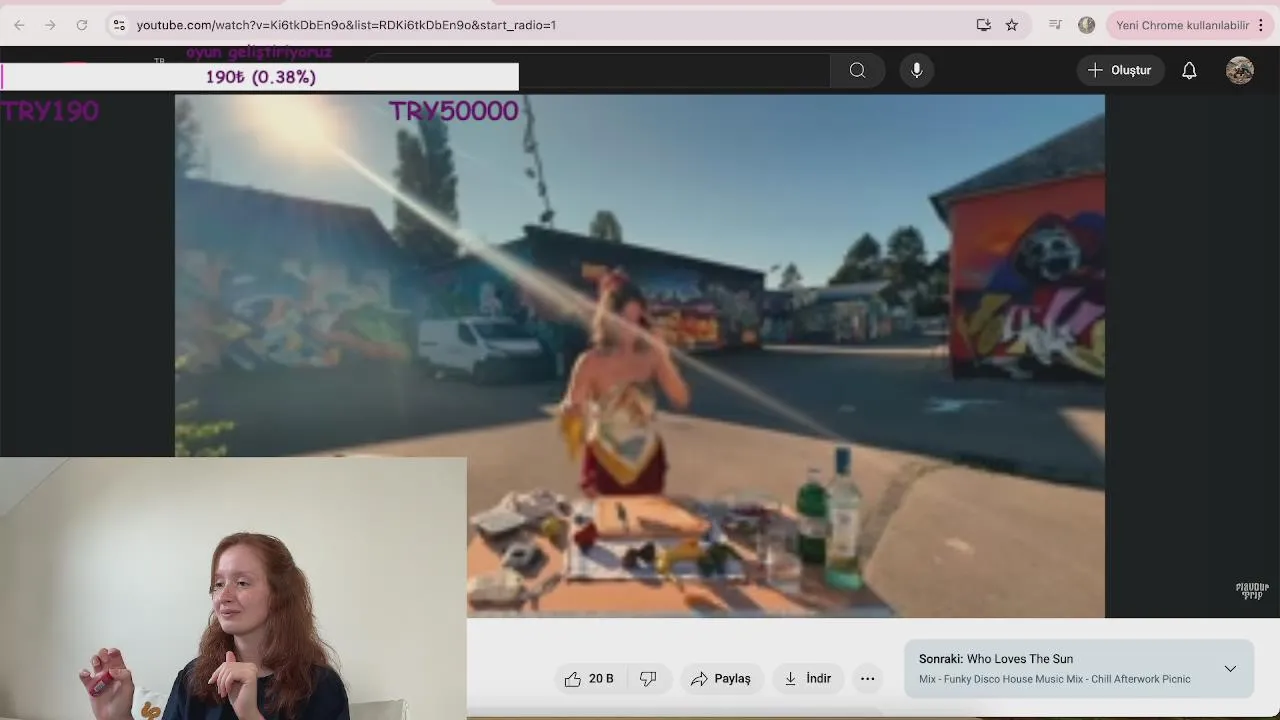Viewport: 1280px width, 720px height.
Task: Open the notifications bell
Action: tap(1189, 70)
